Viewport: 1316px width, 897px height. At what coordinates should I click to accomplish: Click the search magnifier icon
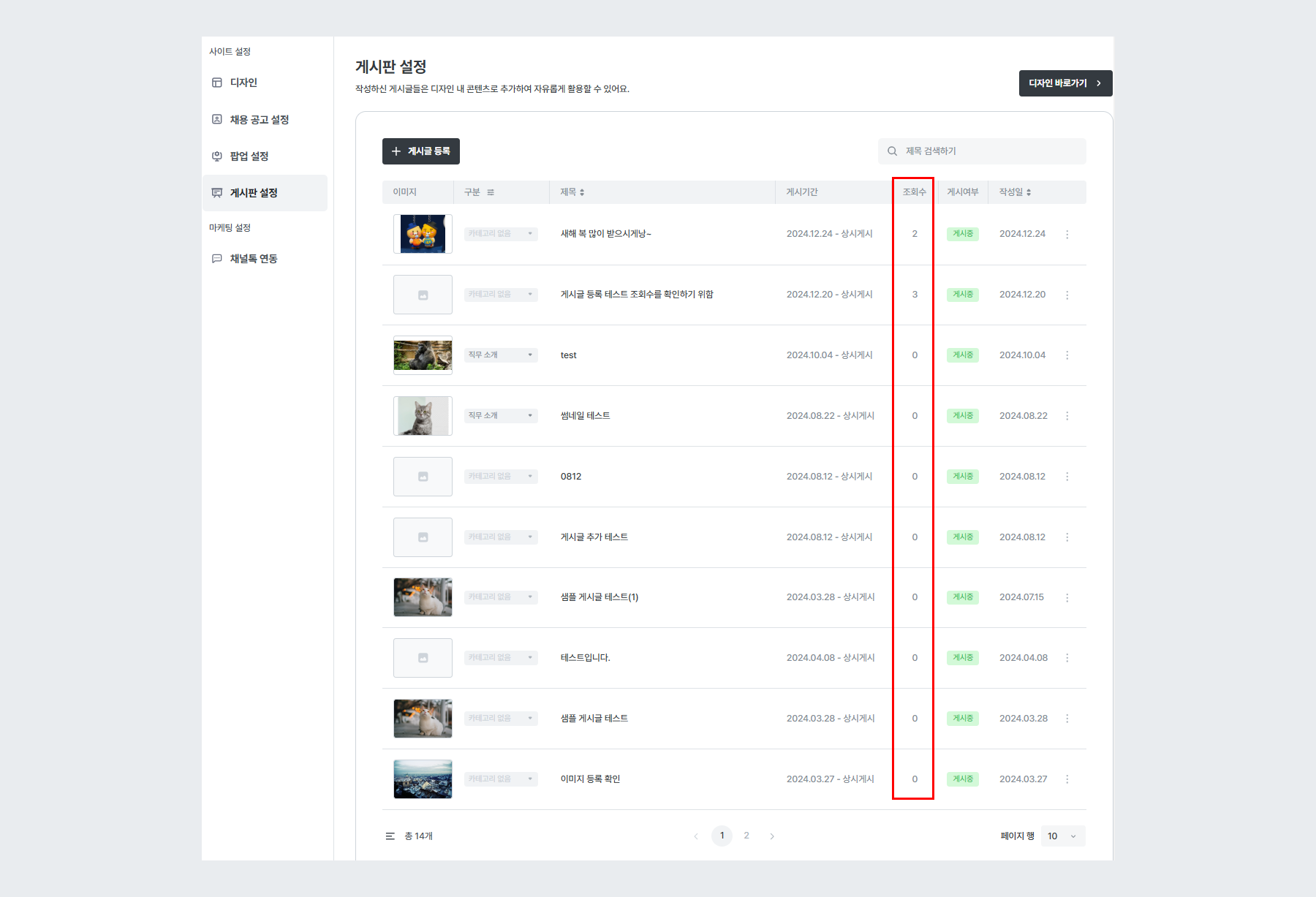[892, 151]
